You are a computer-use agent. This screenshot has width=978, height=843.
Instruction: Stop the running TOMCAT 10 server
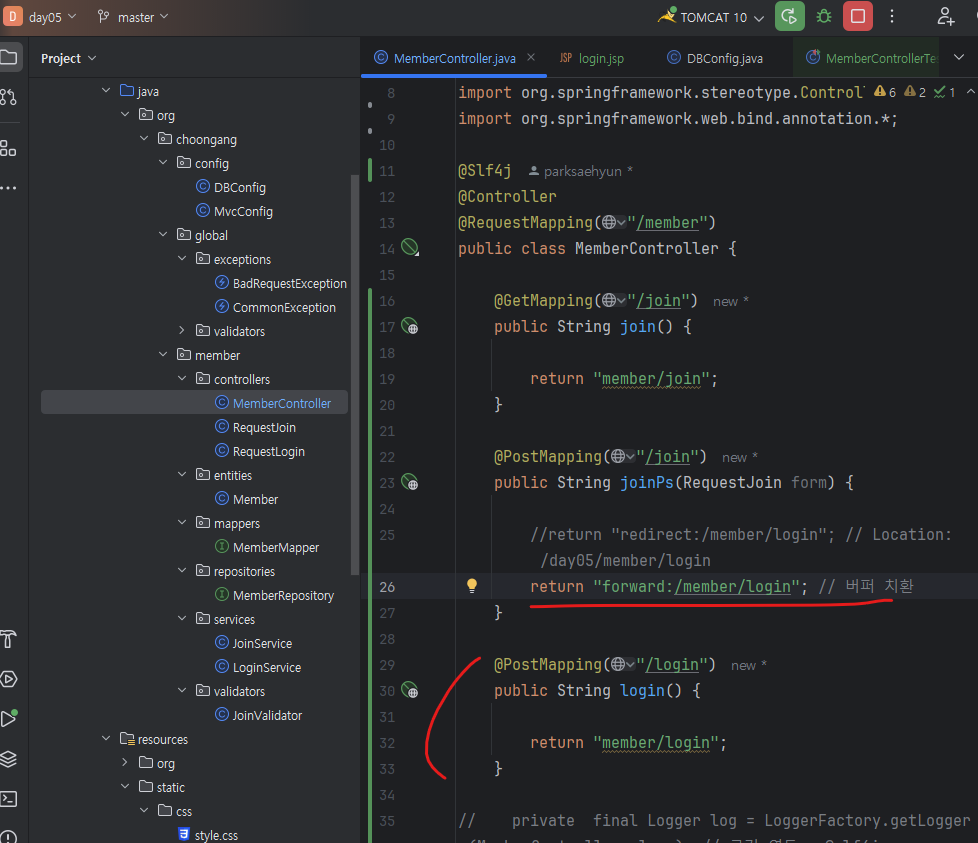click(858, 16)
